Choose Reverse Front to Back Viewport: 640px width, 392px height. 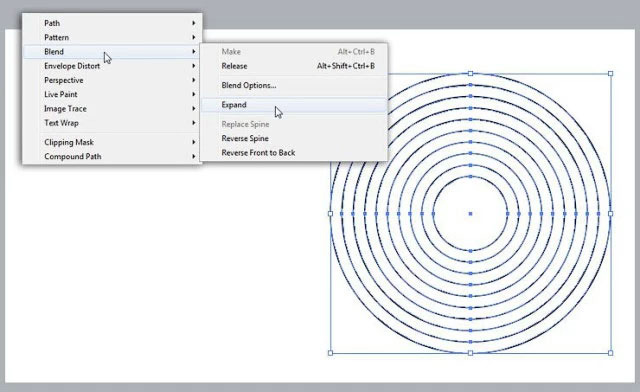[x=294, y=153]
